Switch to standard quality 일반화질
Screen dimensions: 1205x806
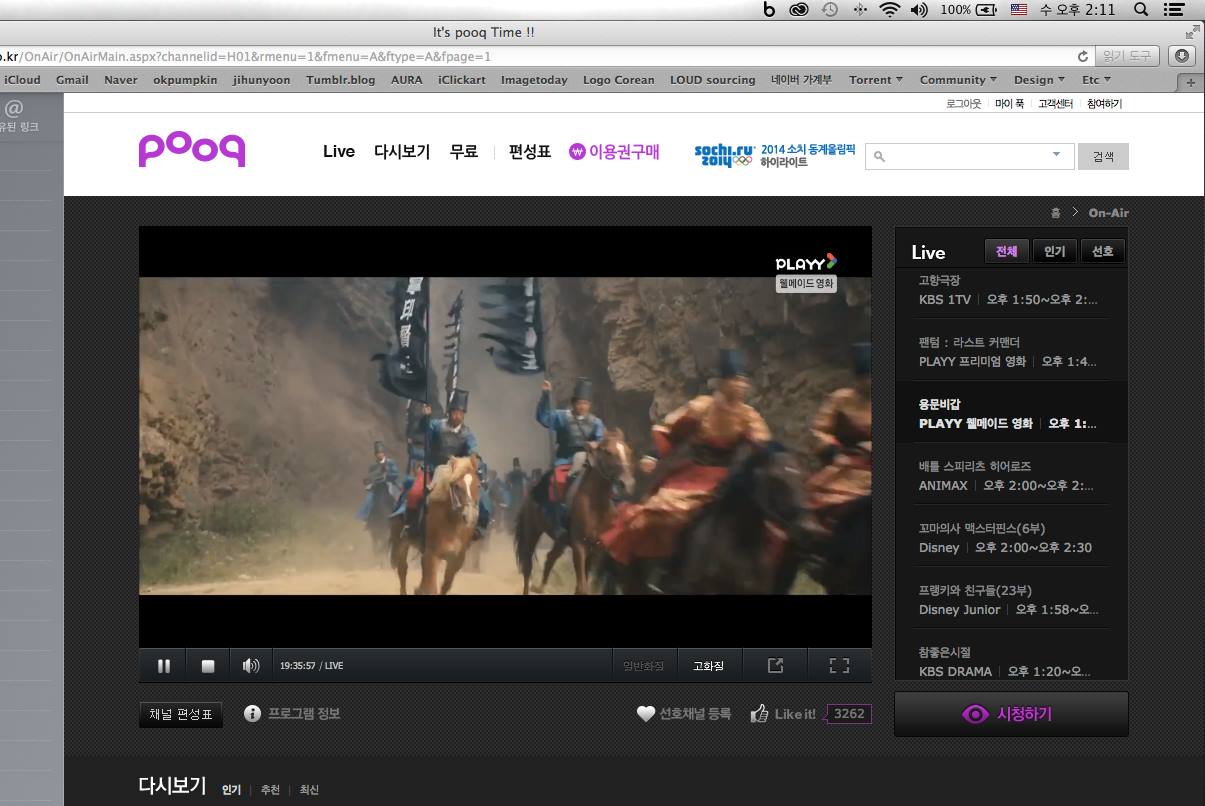[x=643, y=666]
